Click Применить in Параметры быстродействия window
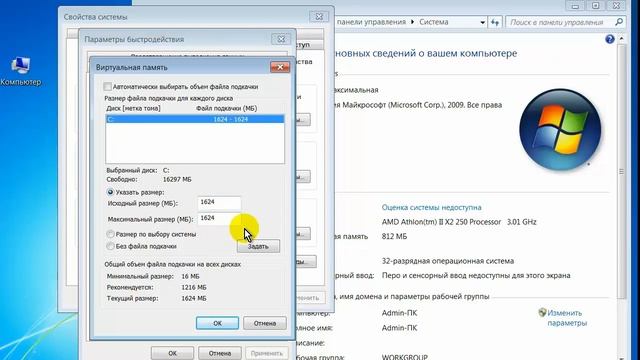 267,353
